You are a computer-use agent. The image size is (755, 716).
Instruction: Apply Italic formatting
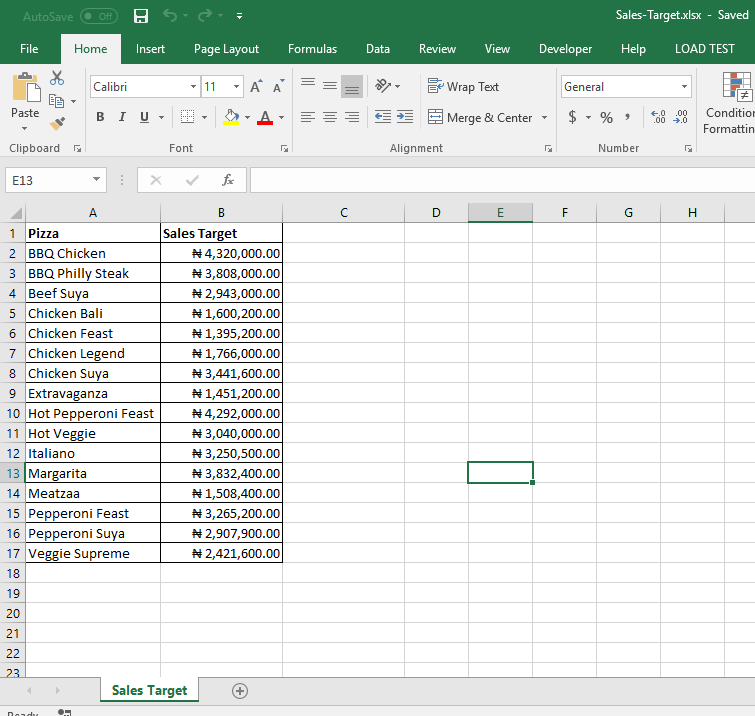(x=122, y=117)
